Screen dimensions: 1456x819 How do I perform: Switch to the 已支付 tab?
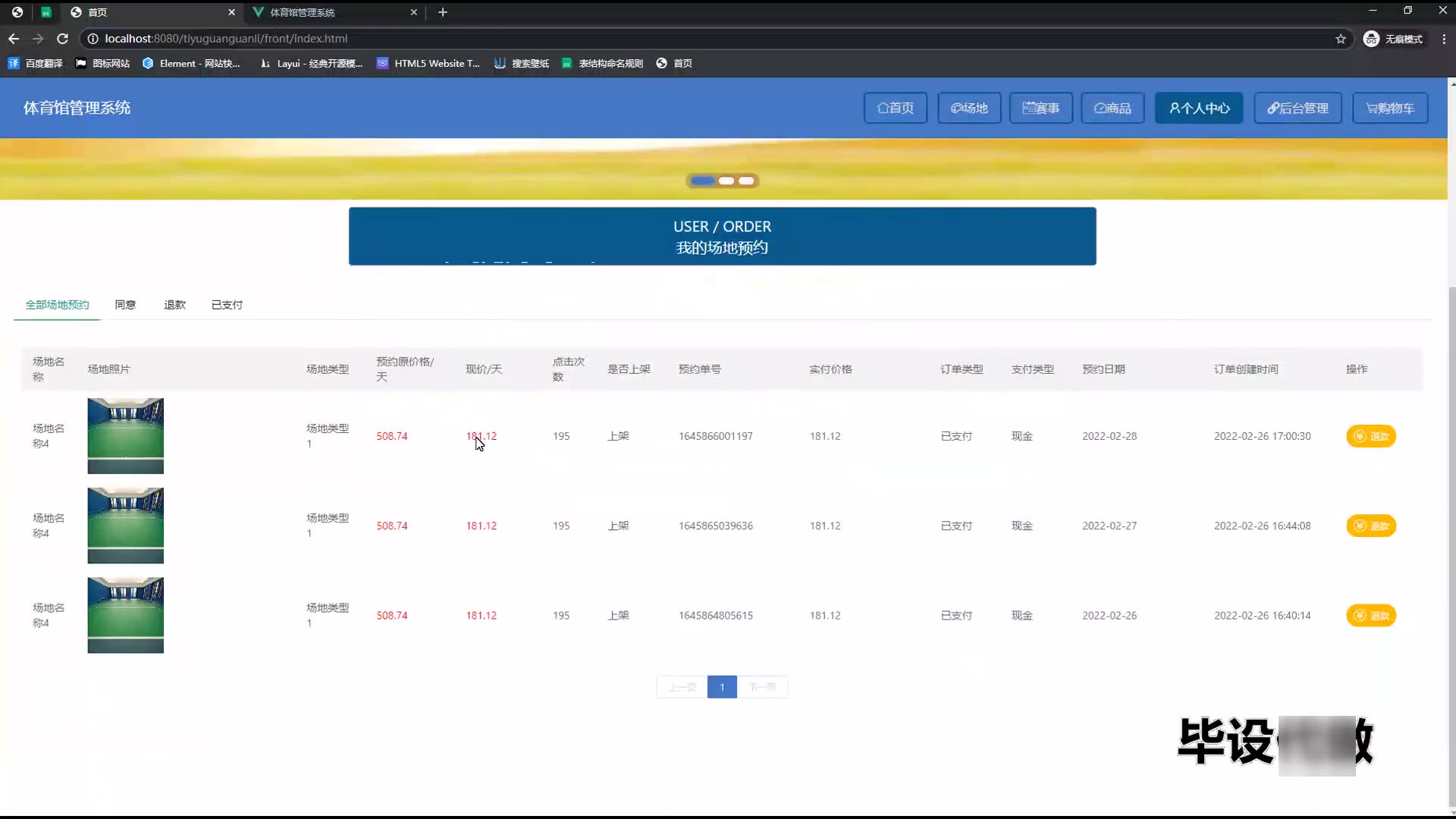(227, 305)
